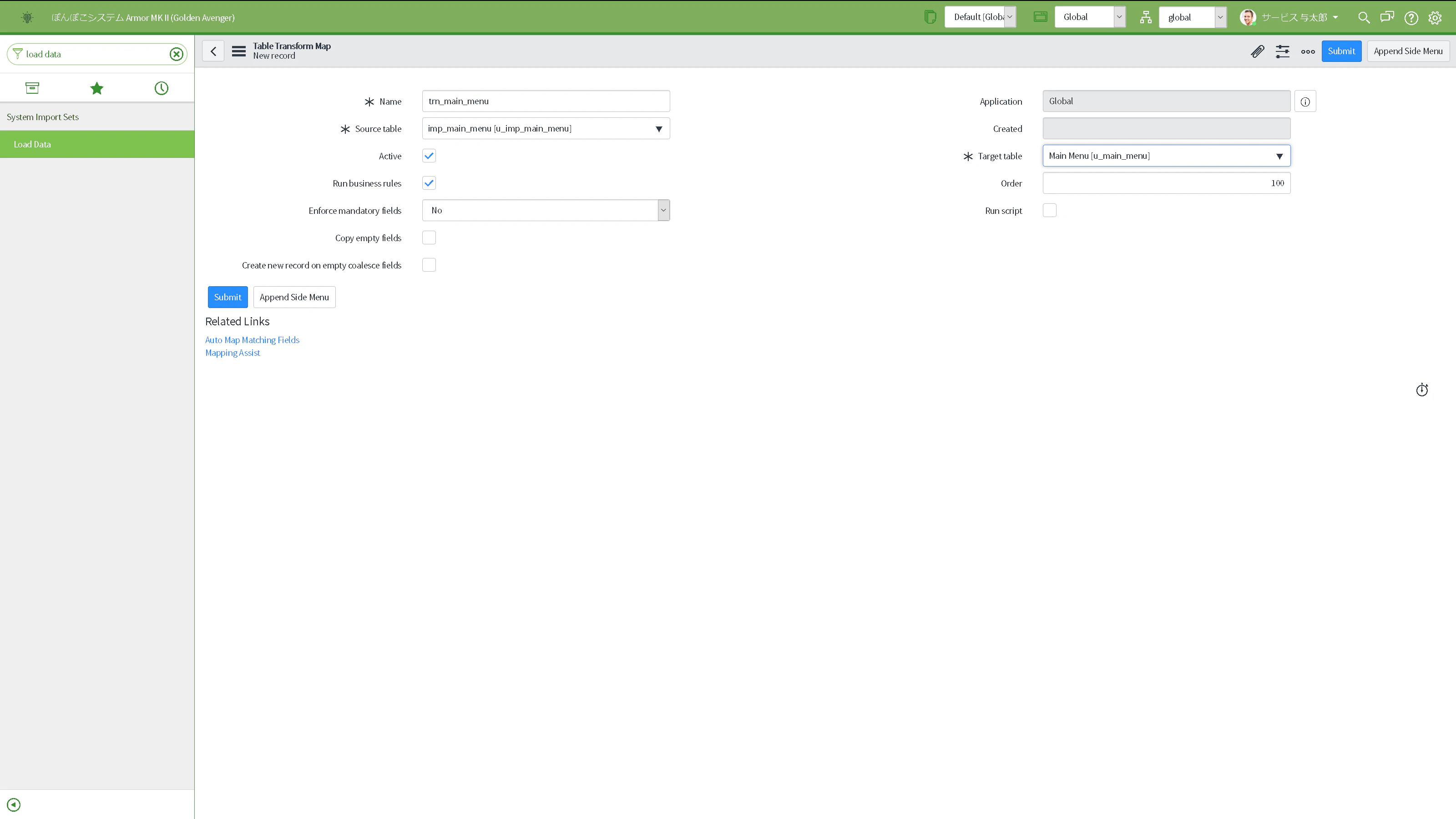
Task: Enable Copy empty fields checkbox
Action: click(429, 238)
